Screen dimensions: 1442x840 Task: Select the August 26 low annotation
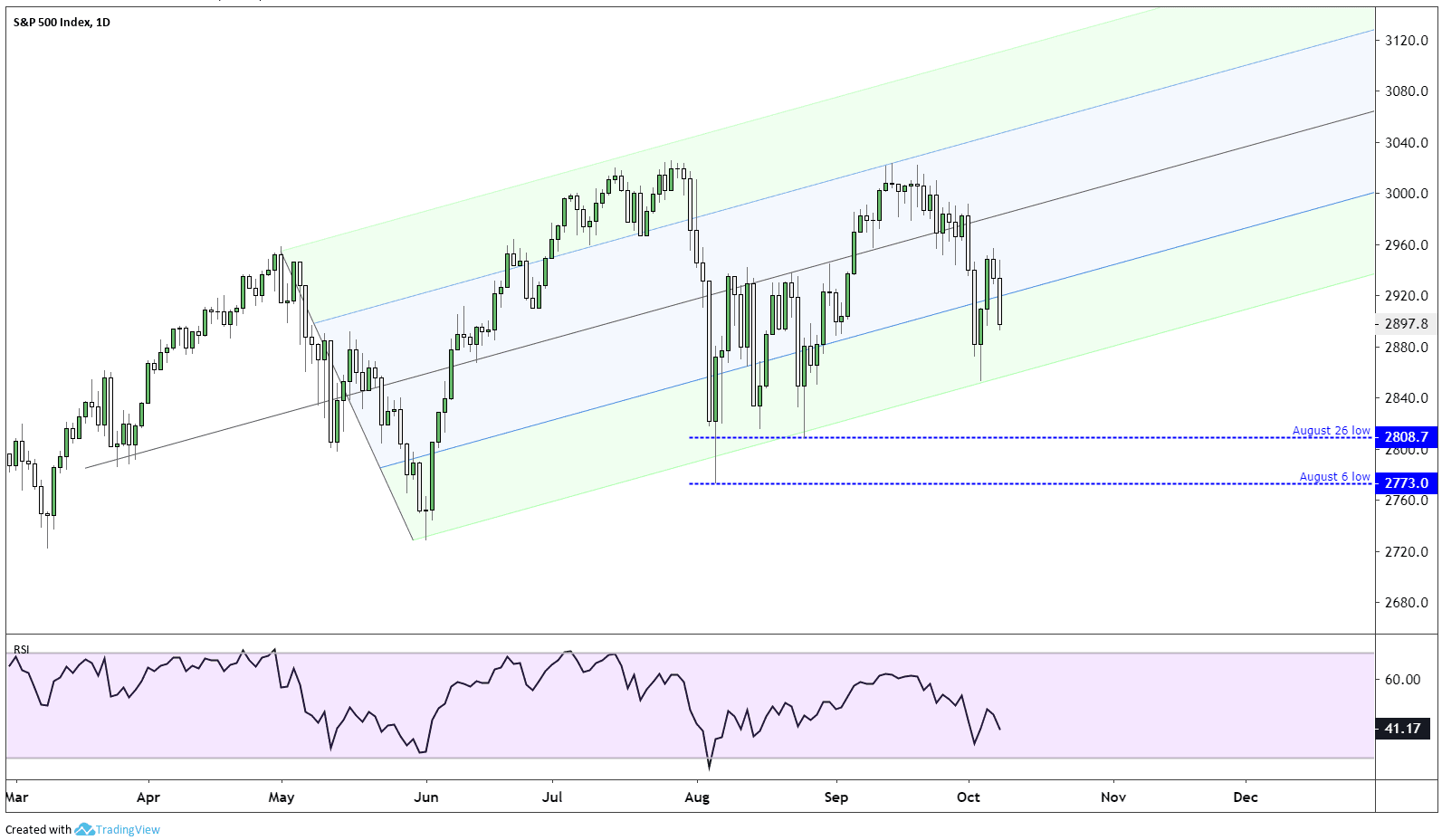[x=1331, y=430]
